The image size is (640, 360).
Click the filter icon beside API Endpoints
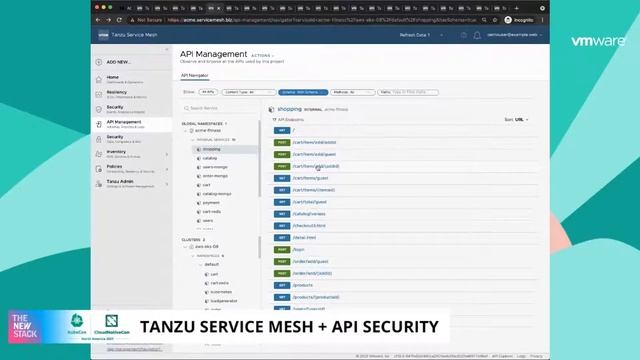pos(274,120)
